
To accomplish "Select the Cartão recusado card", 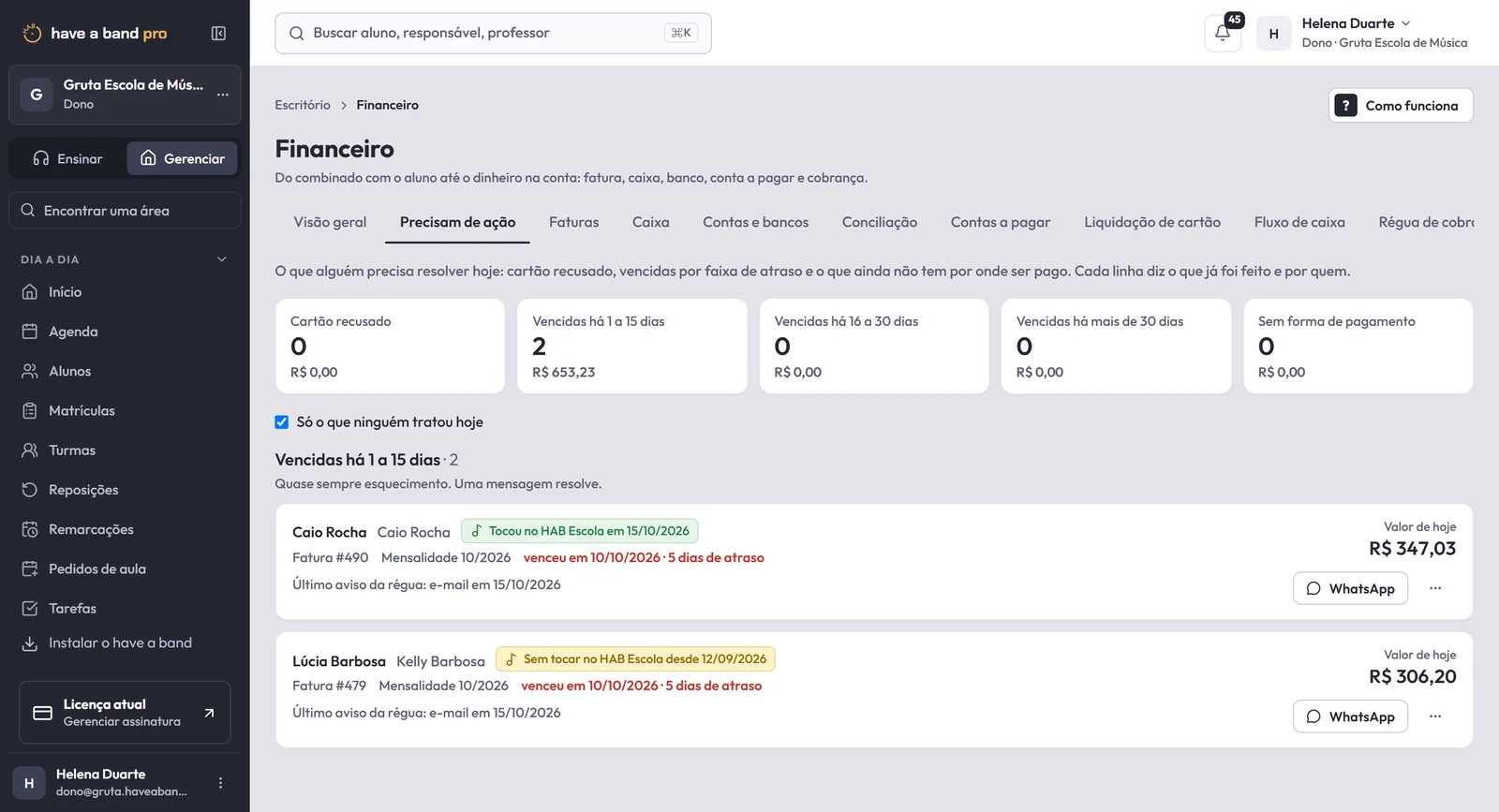I will click(390, 347).
